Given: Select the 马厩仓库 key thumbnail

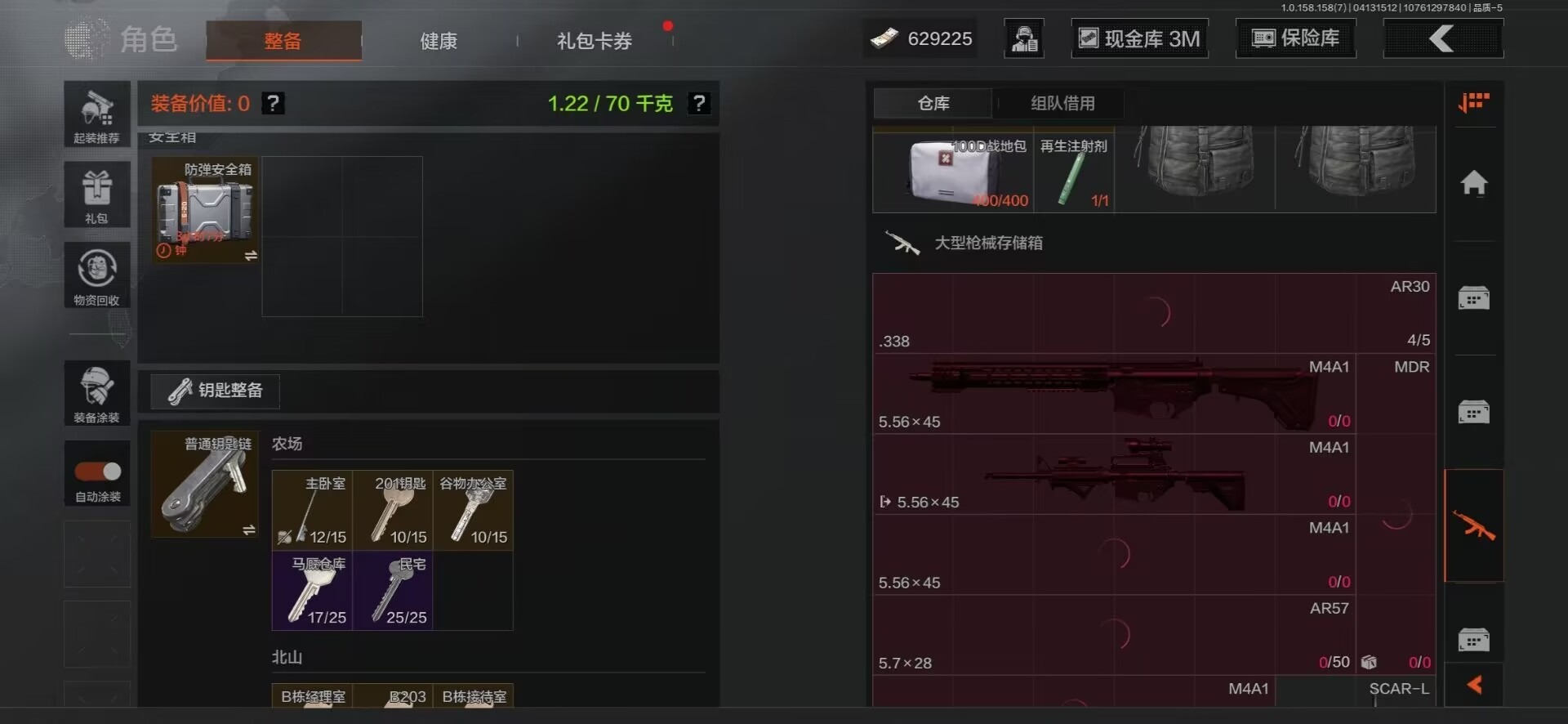Looking at the screenshot, I should [x=312, y=590].
